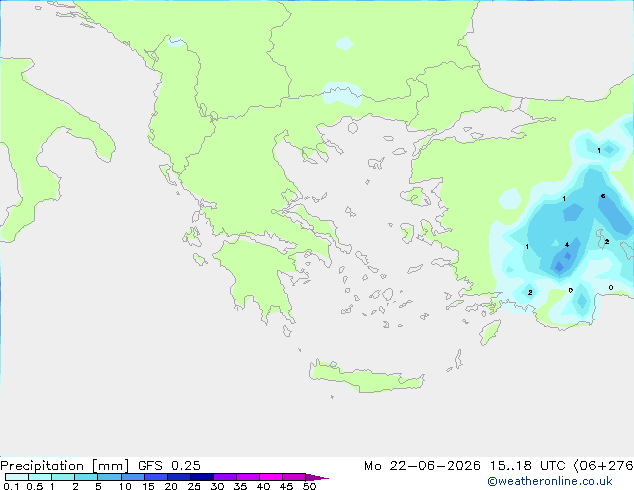Click the island of Crete on the map
This screenshot has width=634, height=490.
(x=366, y=378)
